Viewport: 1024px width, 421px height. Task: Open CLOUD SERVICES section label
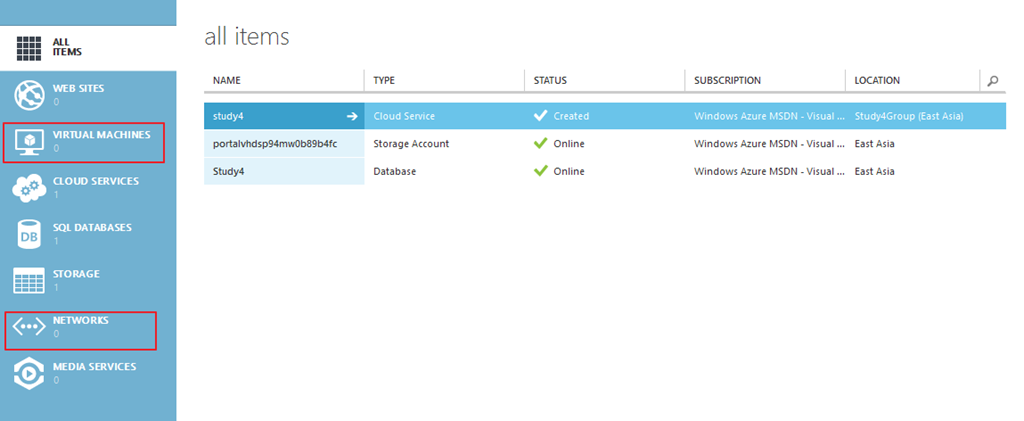tap(96, 181)
